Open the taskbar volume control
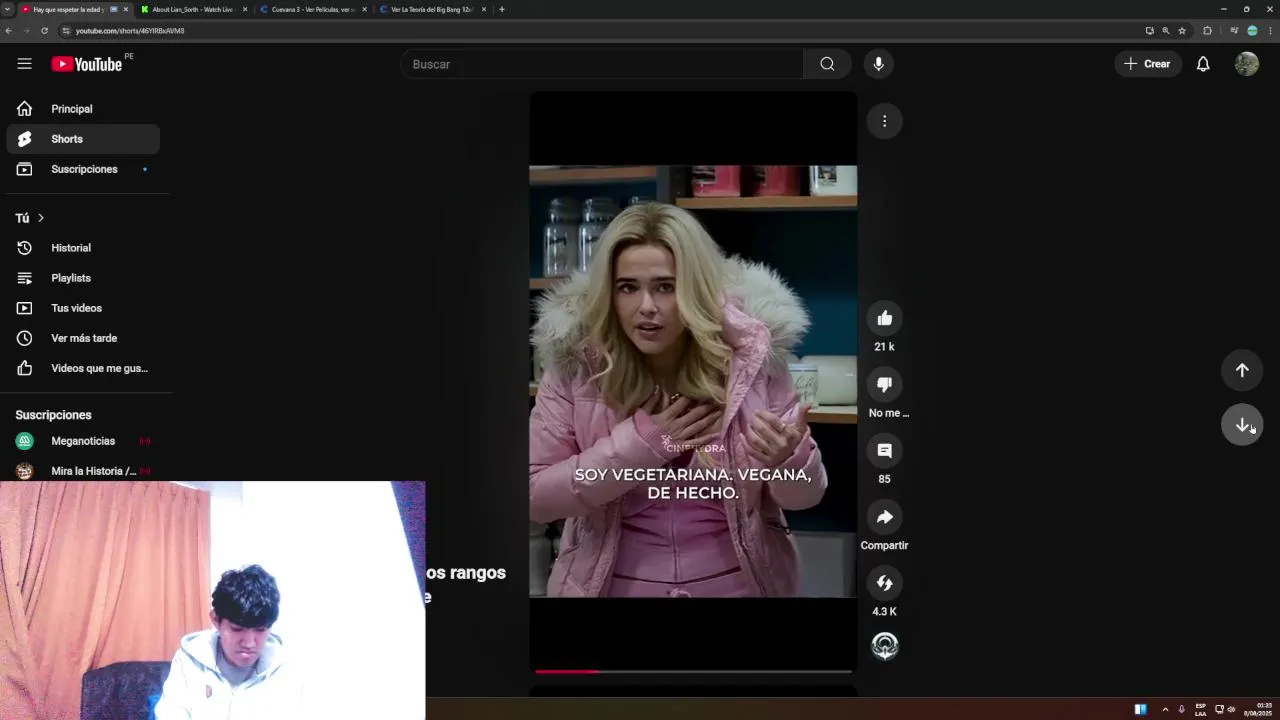1280x720 pixels. pos(1231,710)
